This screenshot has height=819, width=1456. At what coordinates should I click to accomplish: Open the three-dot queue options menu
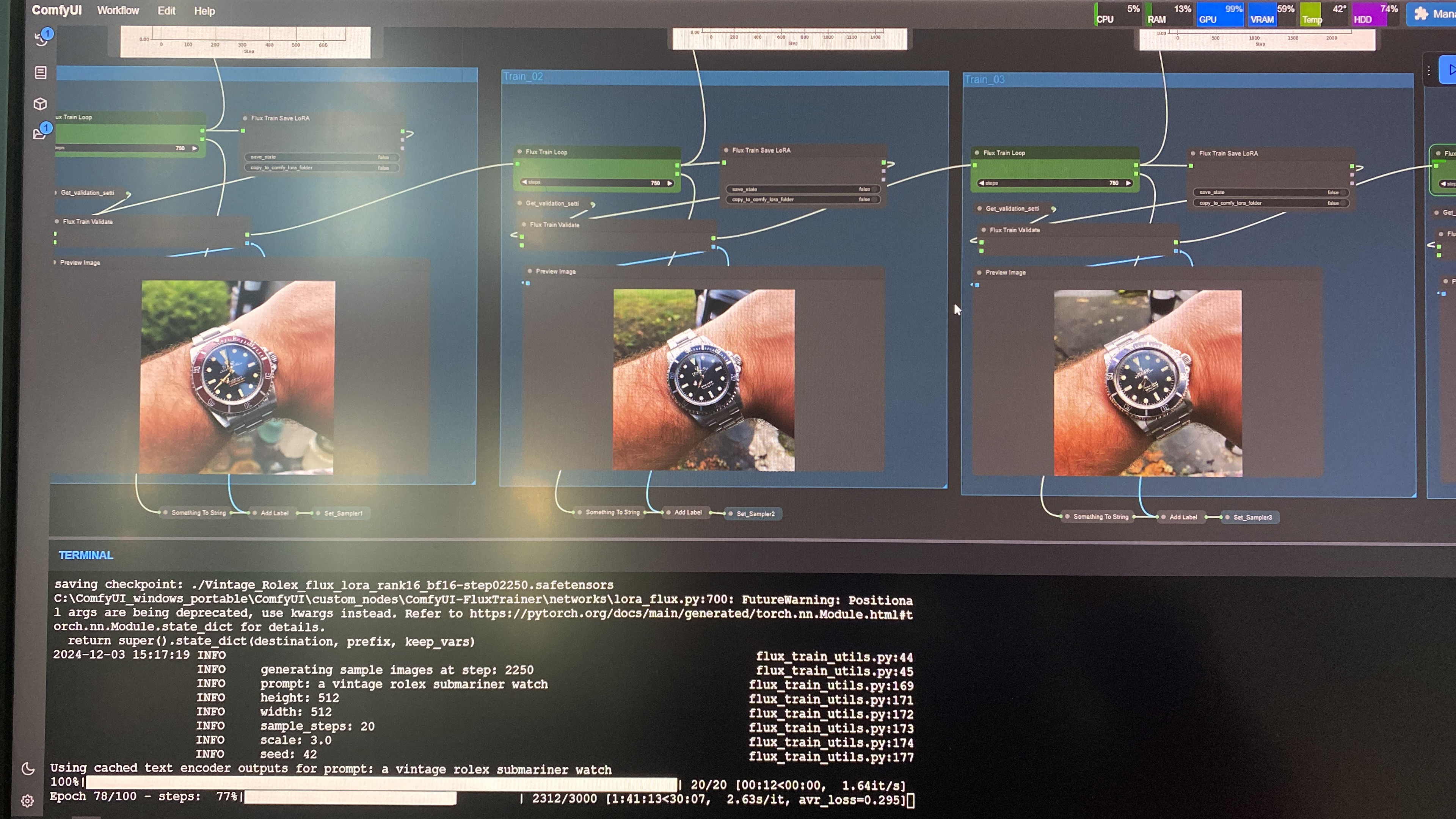(1428, 71)
